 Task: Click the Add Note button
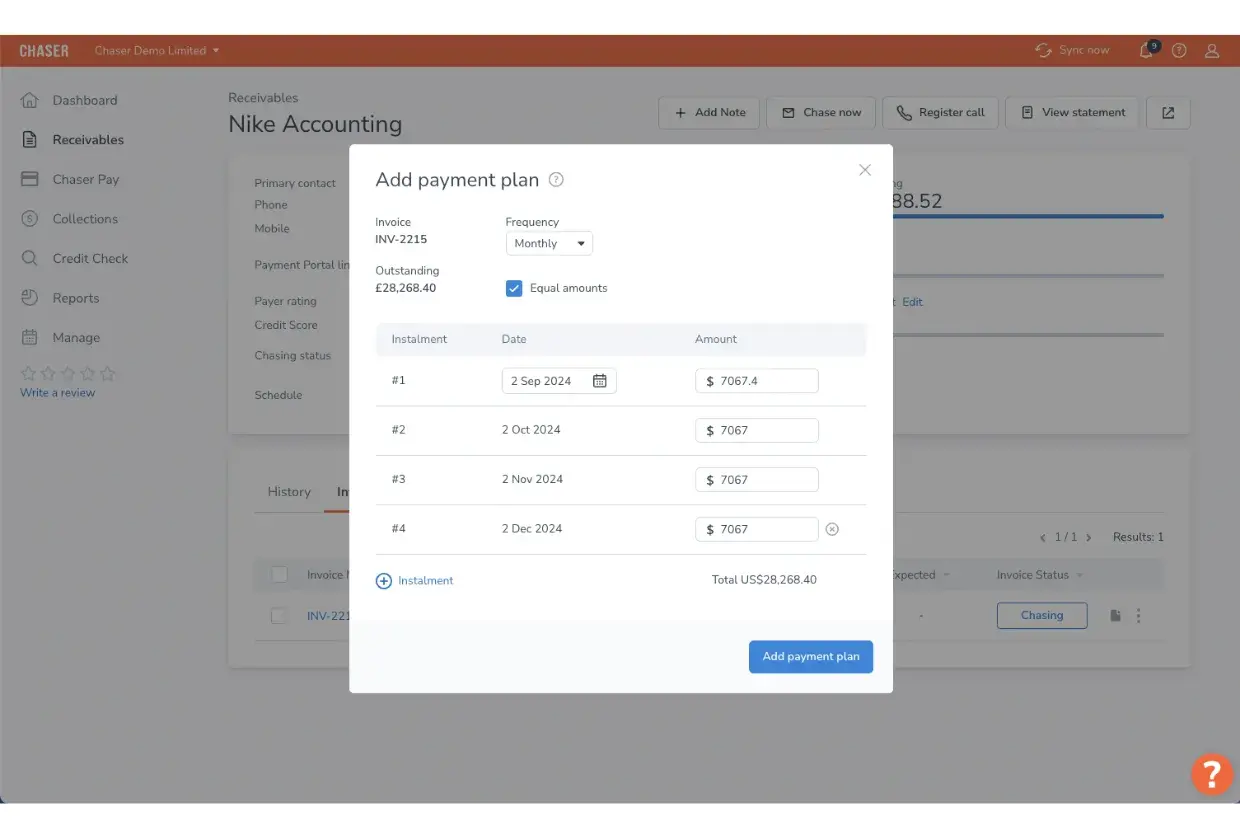[x=709, y=113]
